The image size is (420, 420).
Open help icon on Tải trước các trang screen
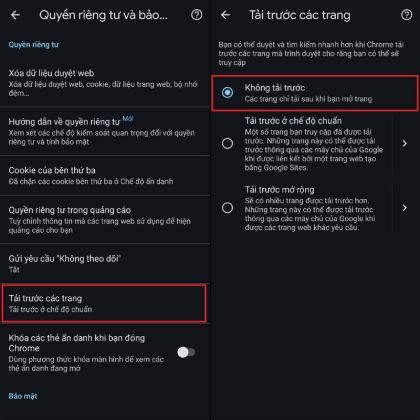(x=406, y=15)
